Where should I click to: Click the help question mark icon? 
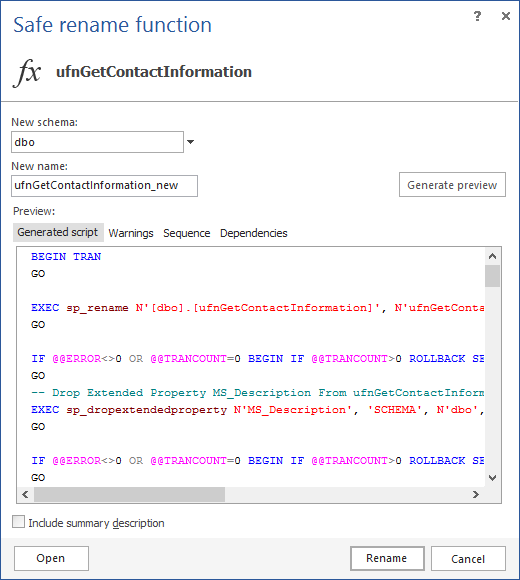477,16
